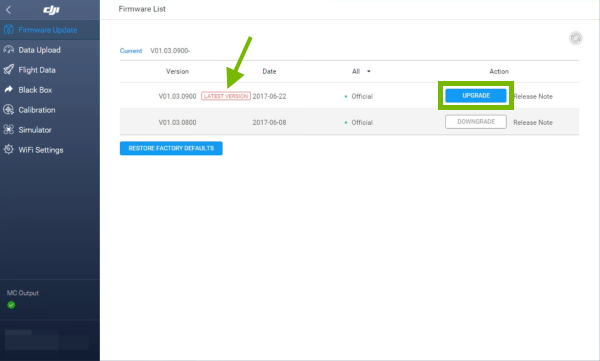600x361 pixels.
Task: Click the Current version label
Action: [x=131, y=51]
